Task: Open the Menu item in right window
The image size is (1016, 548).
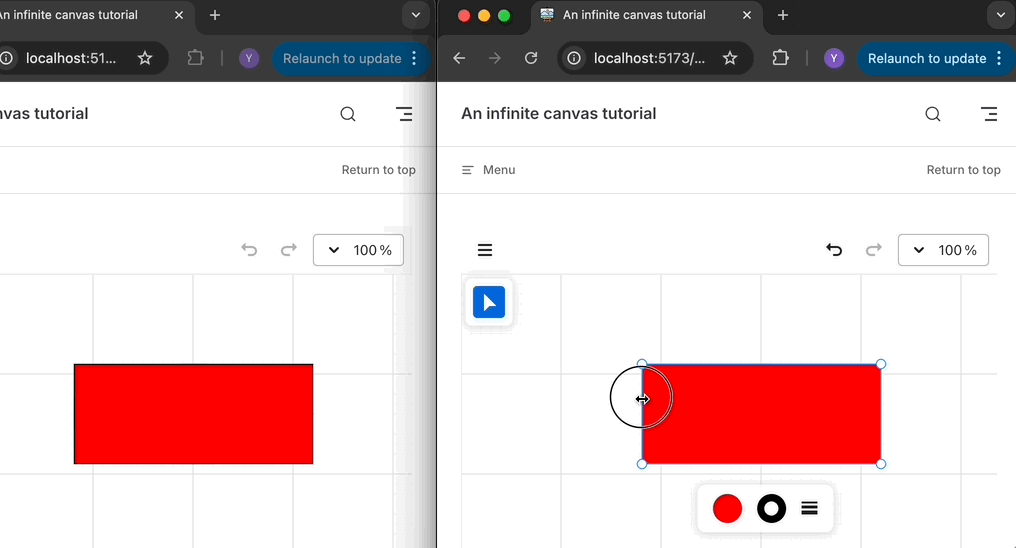Action: pyautogui.click(x=488, y=170)
